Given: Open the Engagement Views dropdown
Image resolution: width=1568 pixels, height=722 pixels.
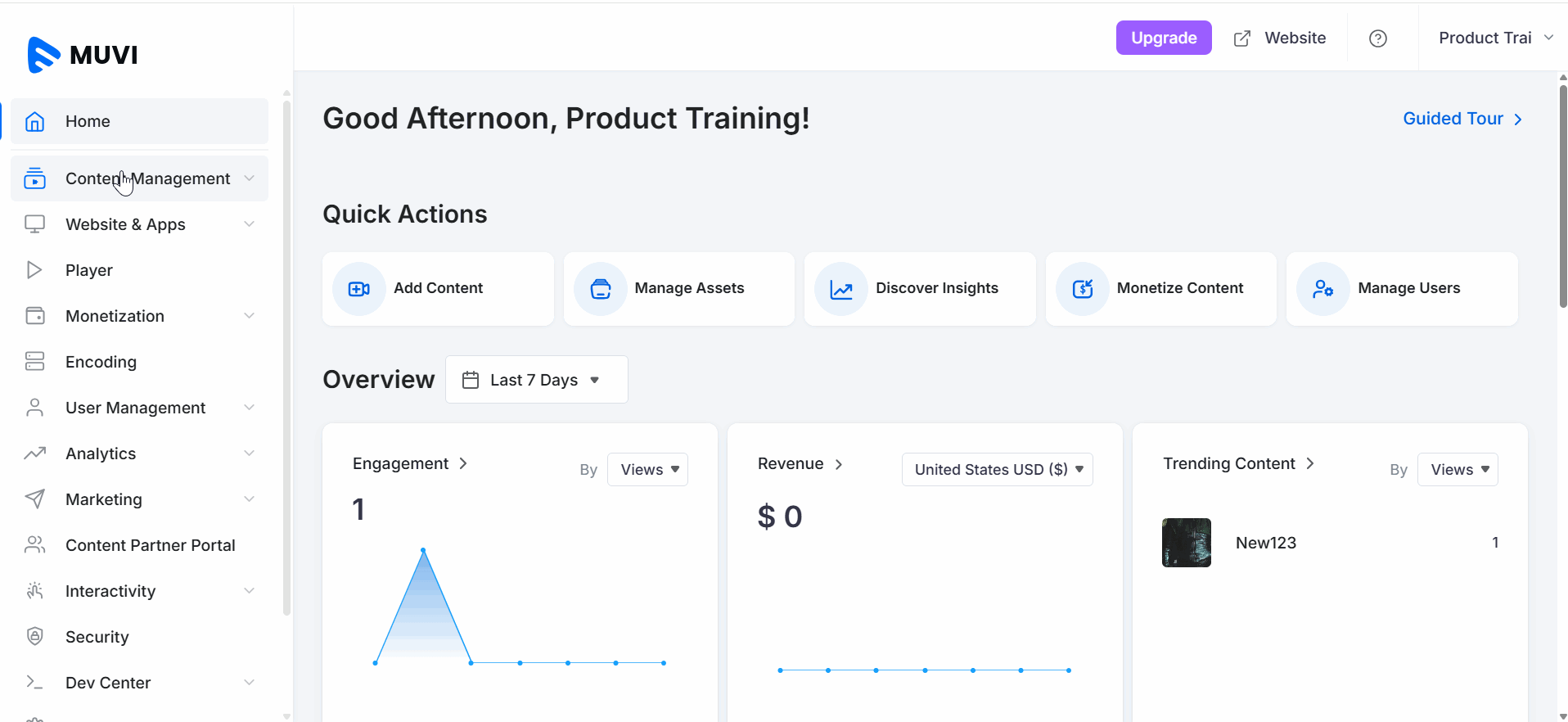Looking at the screenshot, I should coord(647,469).
